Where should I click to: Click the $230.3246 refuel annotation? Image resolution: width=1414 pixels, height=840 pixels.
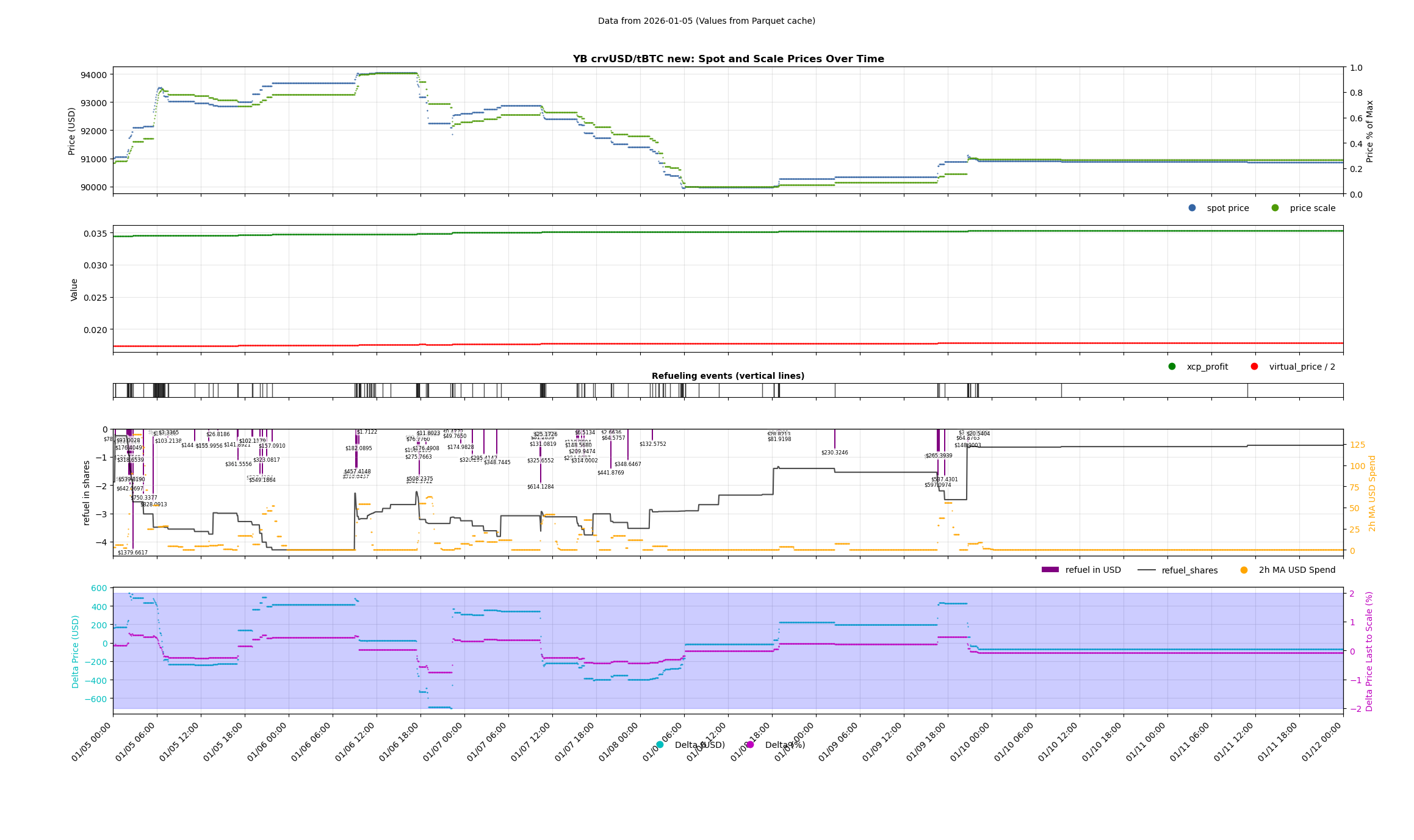[834, 453]
